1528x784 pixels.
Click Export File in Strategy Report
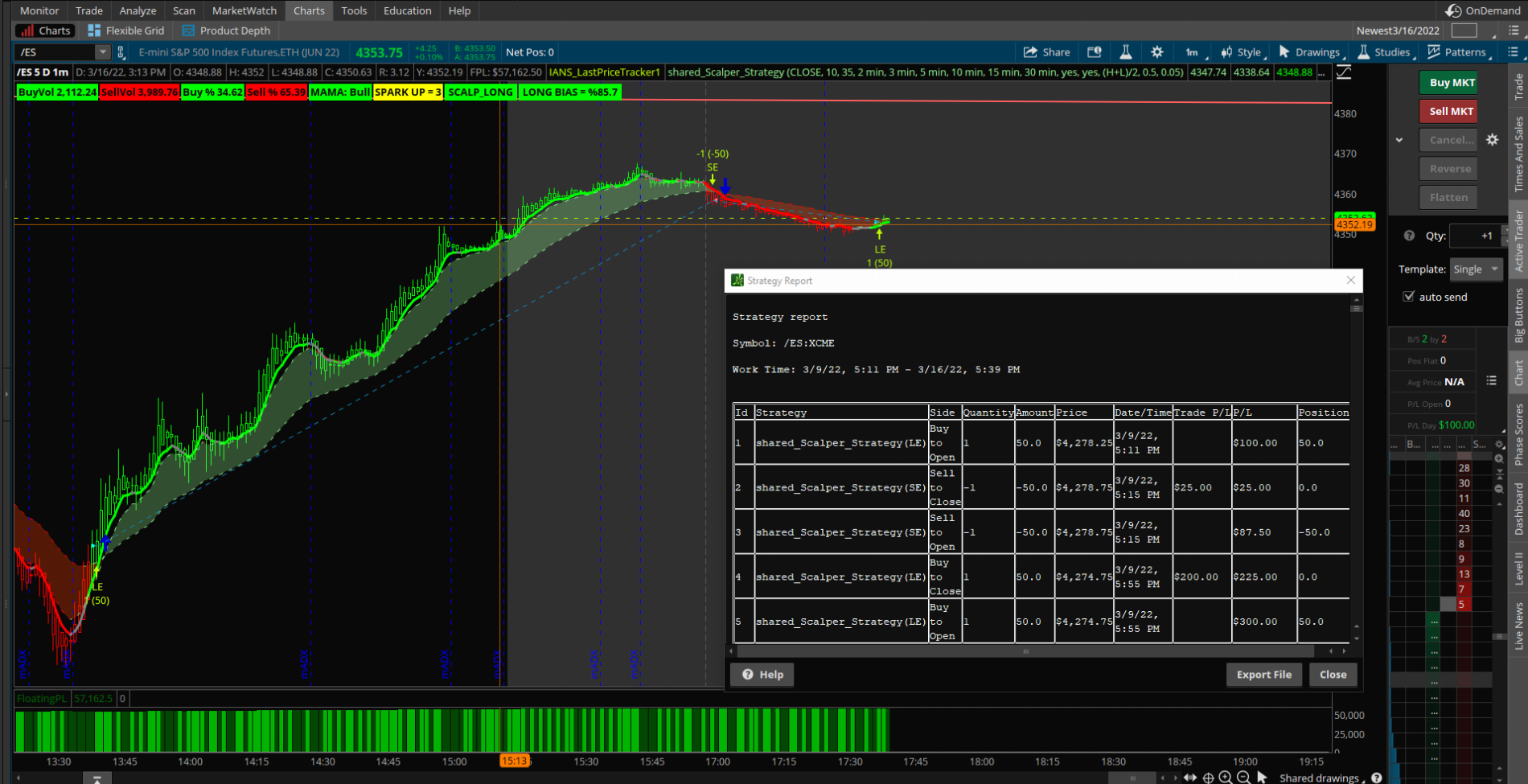pos(1264,675)
